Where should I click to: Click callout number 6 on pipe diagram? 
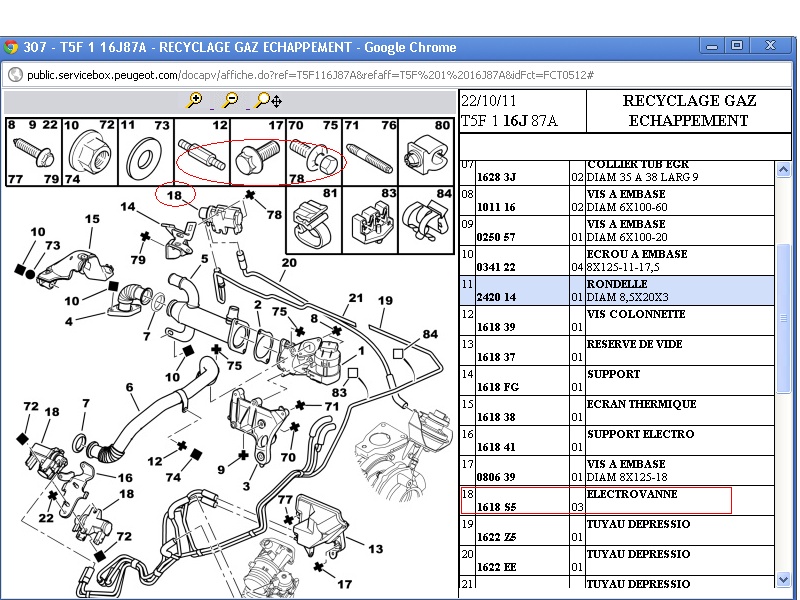point(130,387)
